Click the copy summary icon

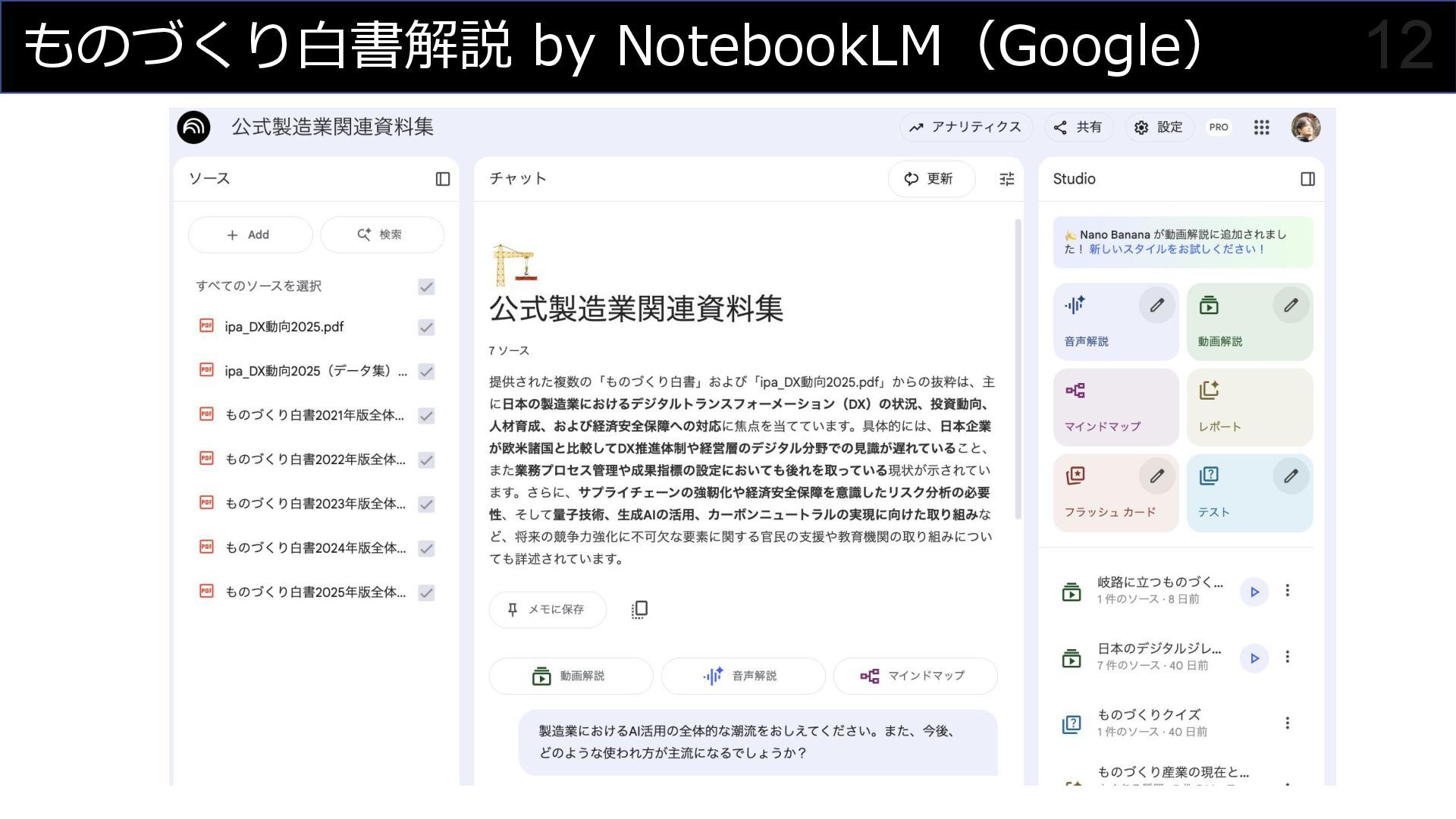pos(639,610)
